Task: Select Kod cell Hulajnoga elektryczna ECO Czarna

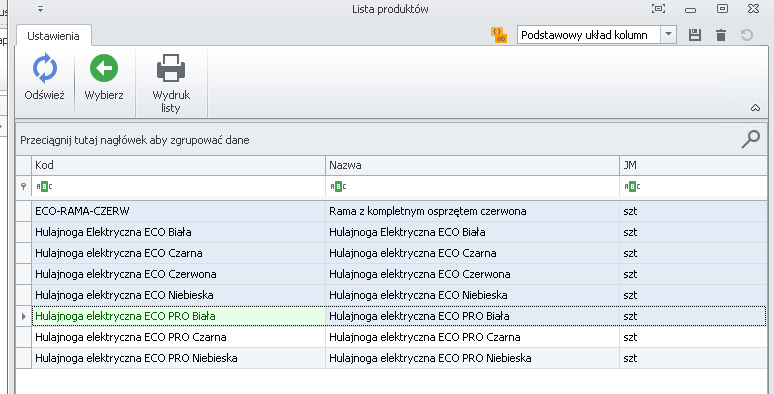Action: pos(178,253)
